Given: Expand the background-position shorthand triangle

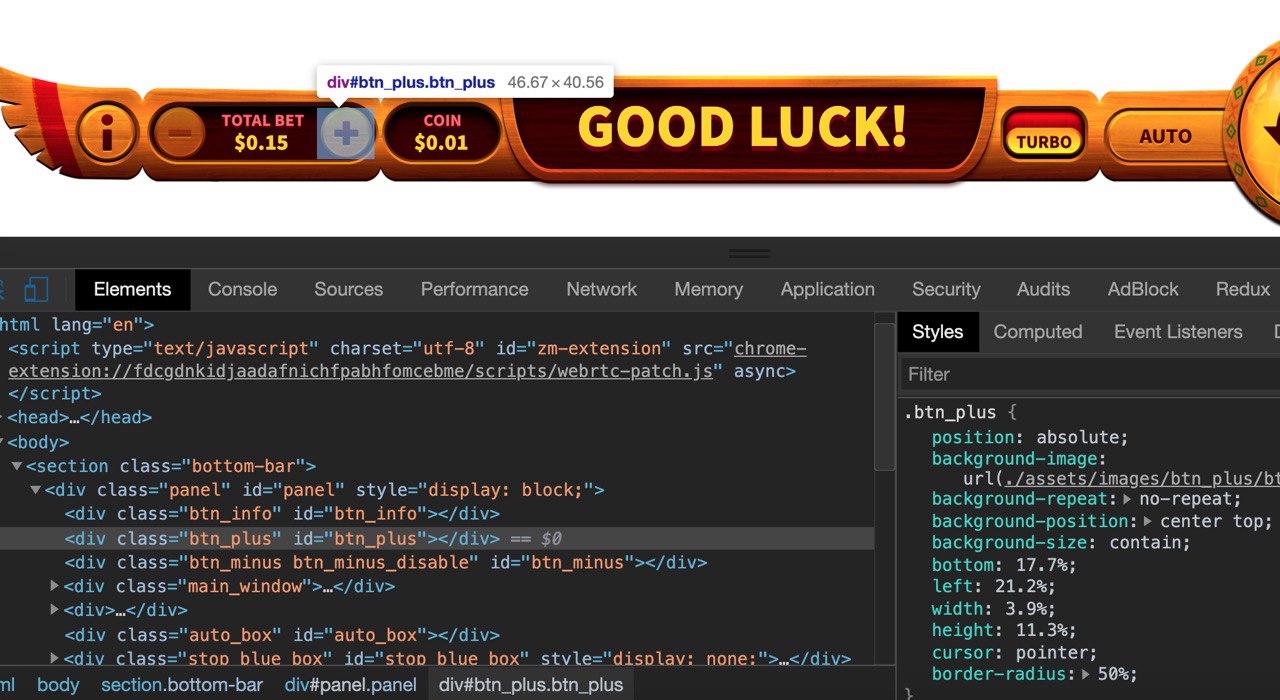Looking at the screenshot, I should (1147, 521).
